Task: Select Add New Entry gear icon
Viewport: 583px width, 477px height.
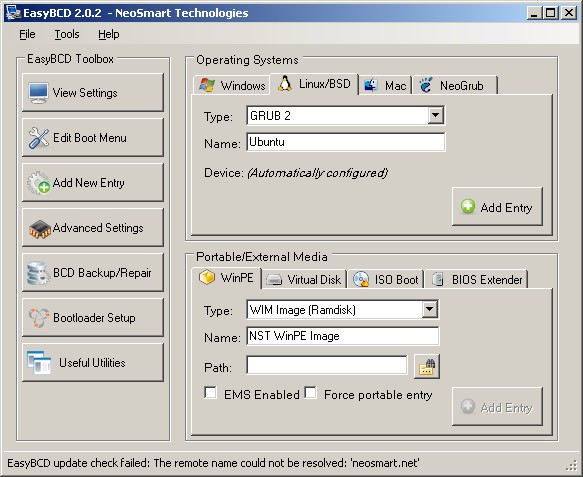Action: click(x=38, y=183)
